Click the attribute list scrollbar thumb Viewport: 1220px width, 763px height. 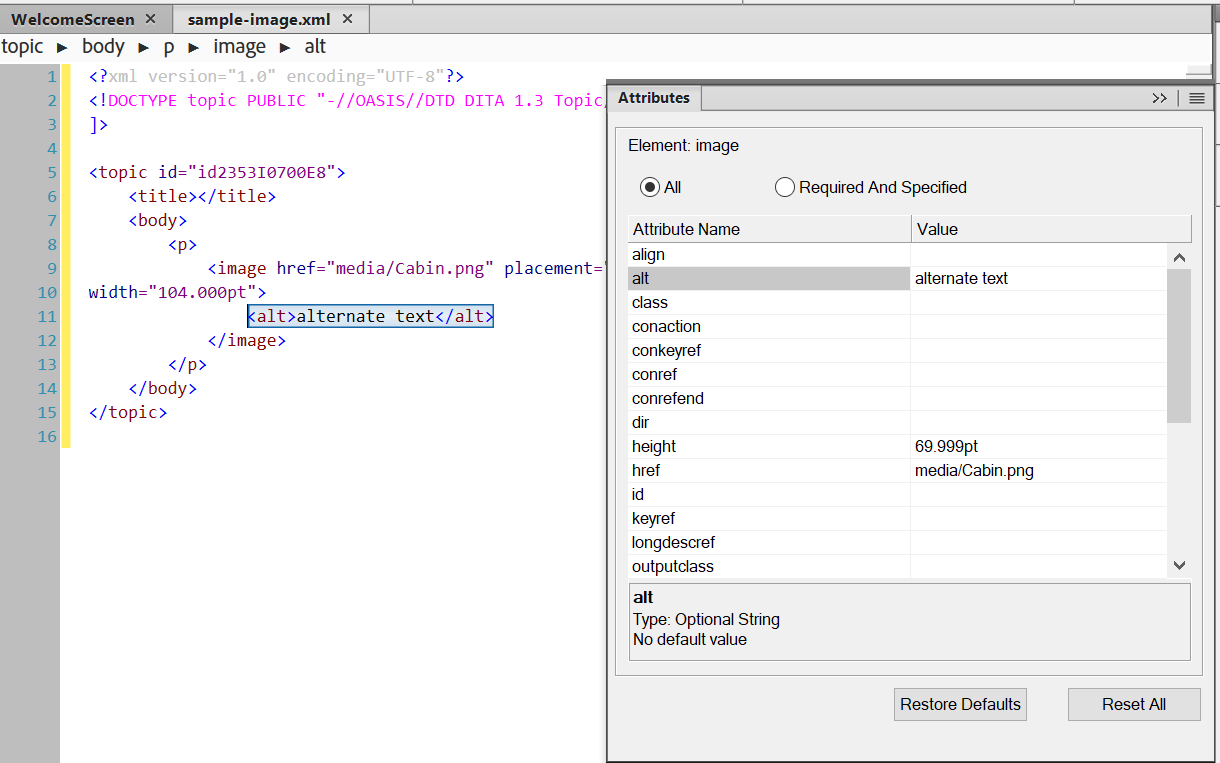[x=1179, y=345]
